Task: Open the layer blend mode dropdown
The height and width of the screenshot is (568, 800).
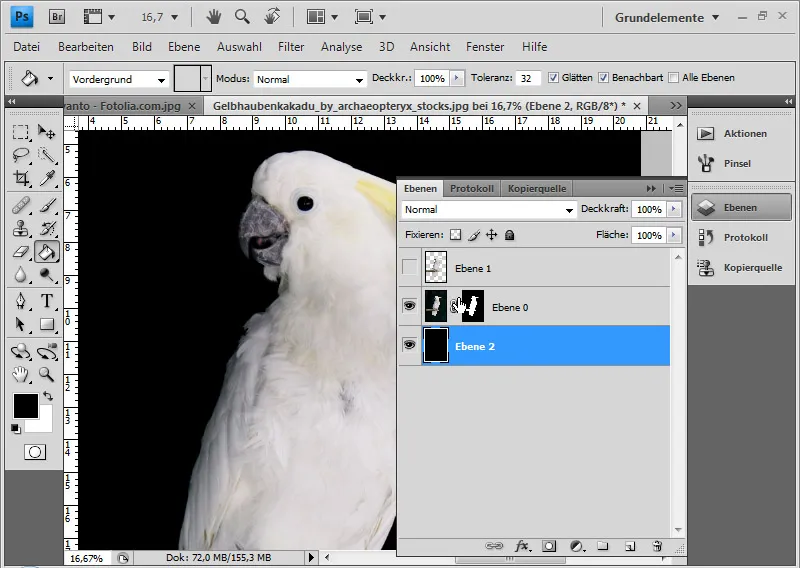Action: [x=488, y=210]
